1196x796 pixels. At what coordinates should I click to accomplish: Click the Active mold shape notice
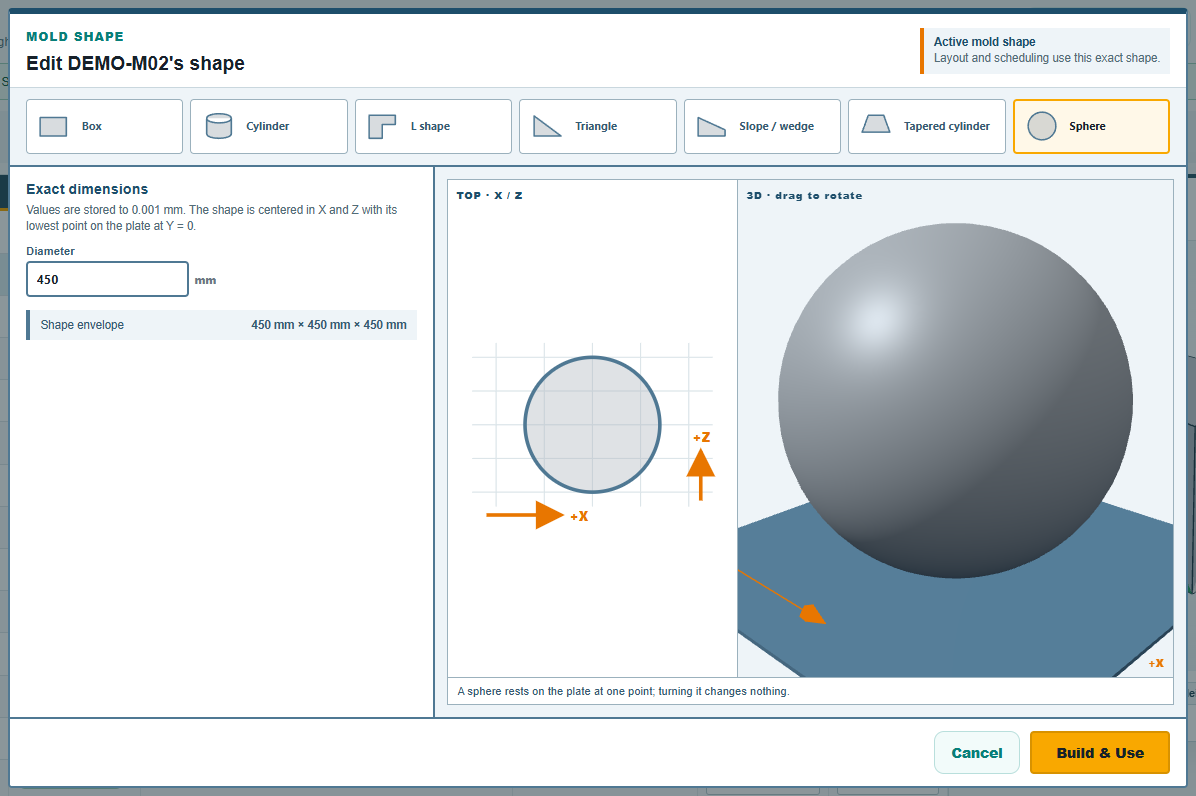(1045, 50)
